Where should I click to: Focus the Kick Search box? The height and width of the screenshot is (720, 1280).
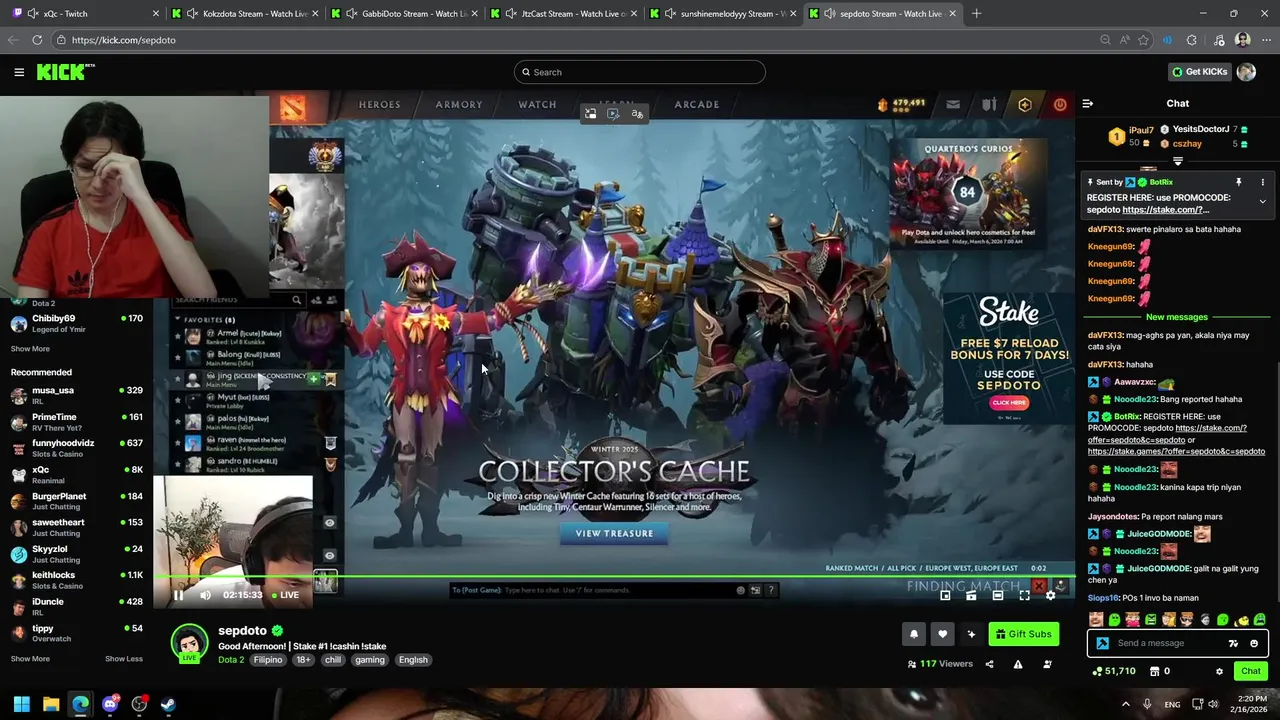pyautogui.click(x=640, y=72)
